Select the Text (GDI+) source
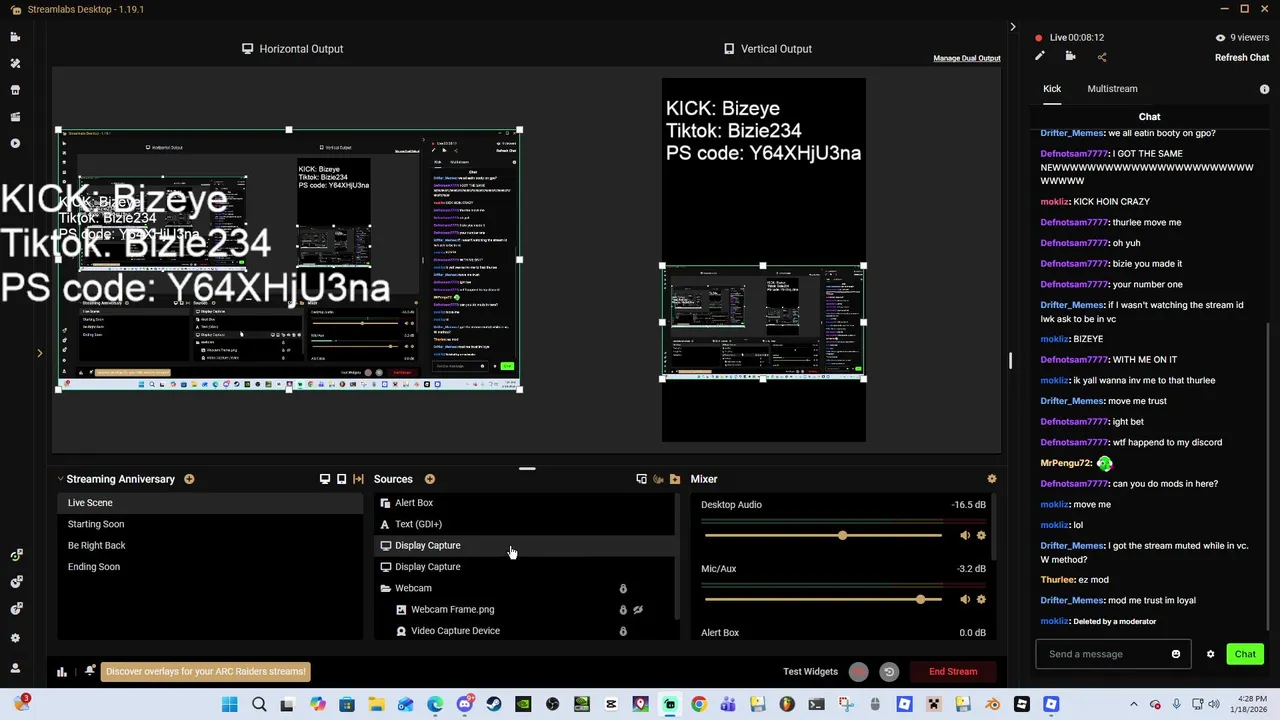1280x720 pixels. pyautogui.click(x=525, y=524)
